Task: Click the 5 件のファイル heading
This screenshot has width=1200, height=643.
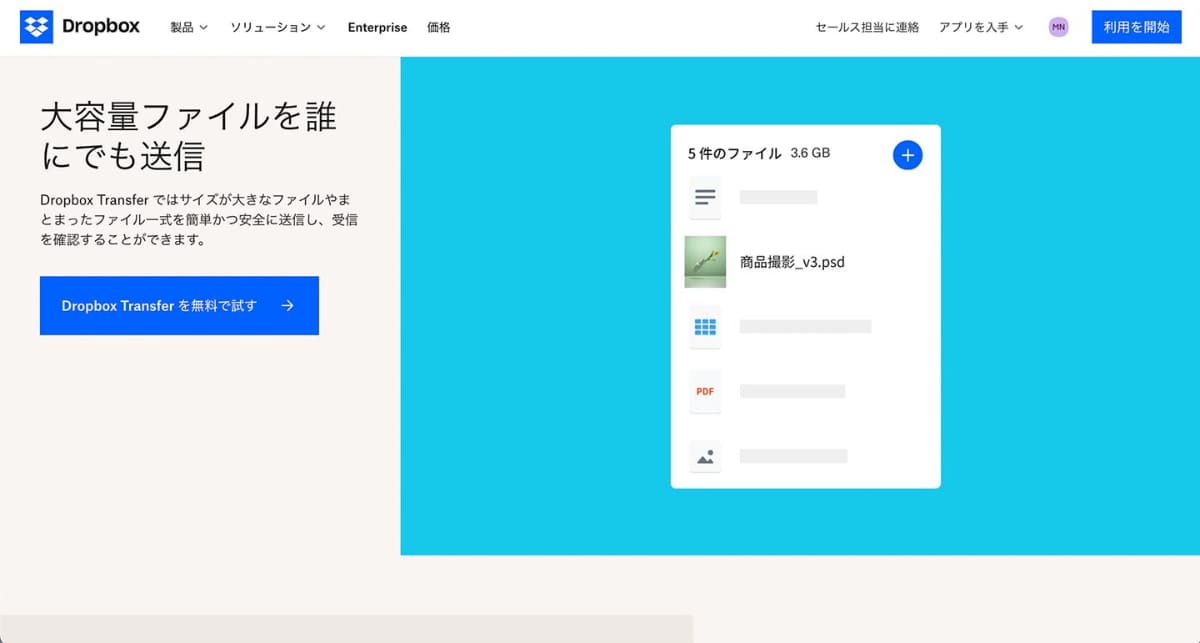Action: (734, 153)
